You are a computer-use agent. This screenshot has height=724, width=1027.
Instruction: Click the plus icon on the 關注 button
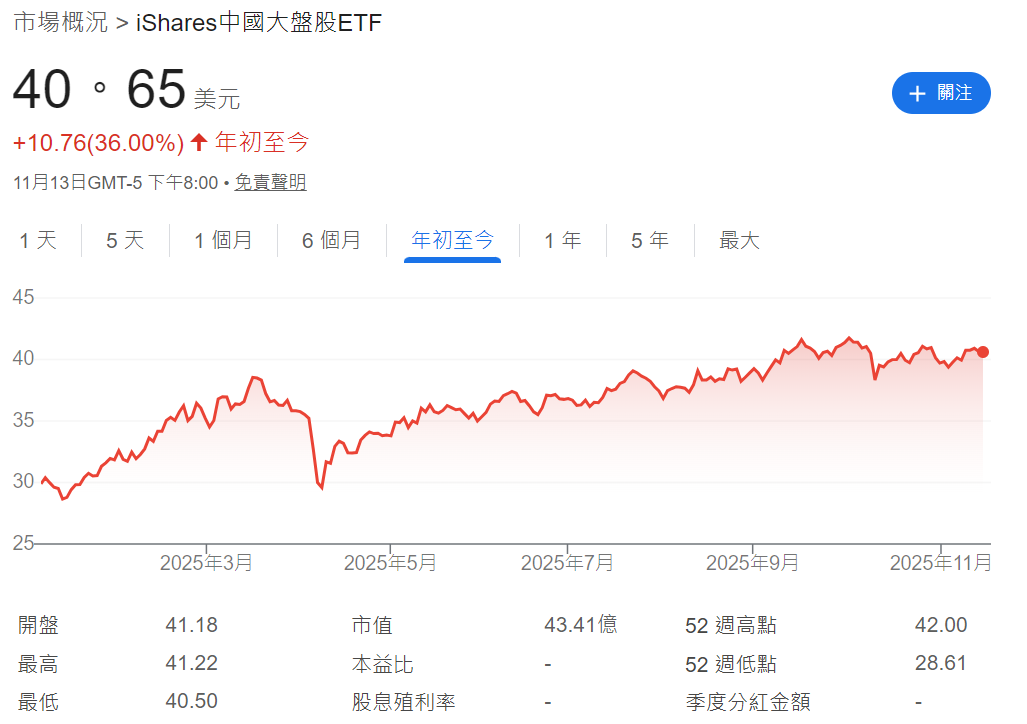(917, 93)
